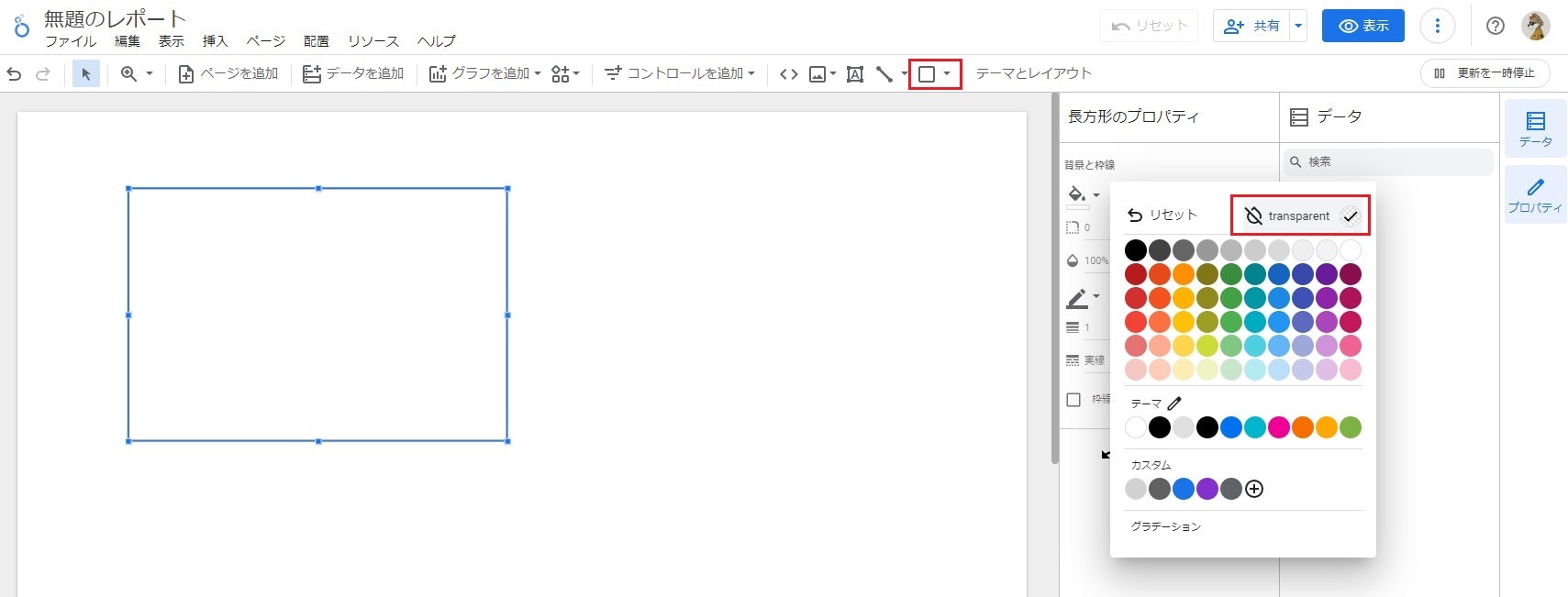Open the 表示 menu in menu bar

tap(172, 41)
